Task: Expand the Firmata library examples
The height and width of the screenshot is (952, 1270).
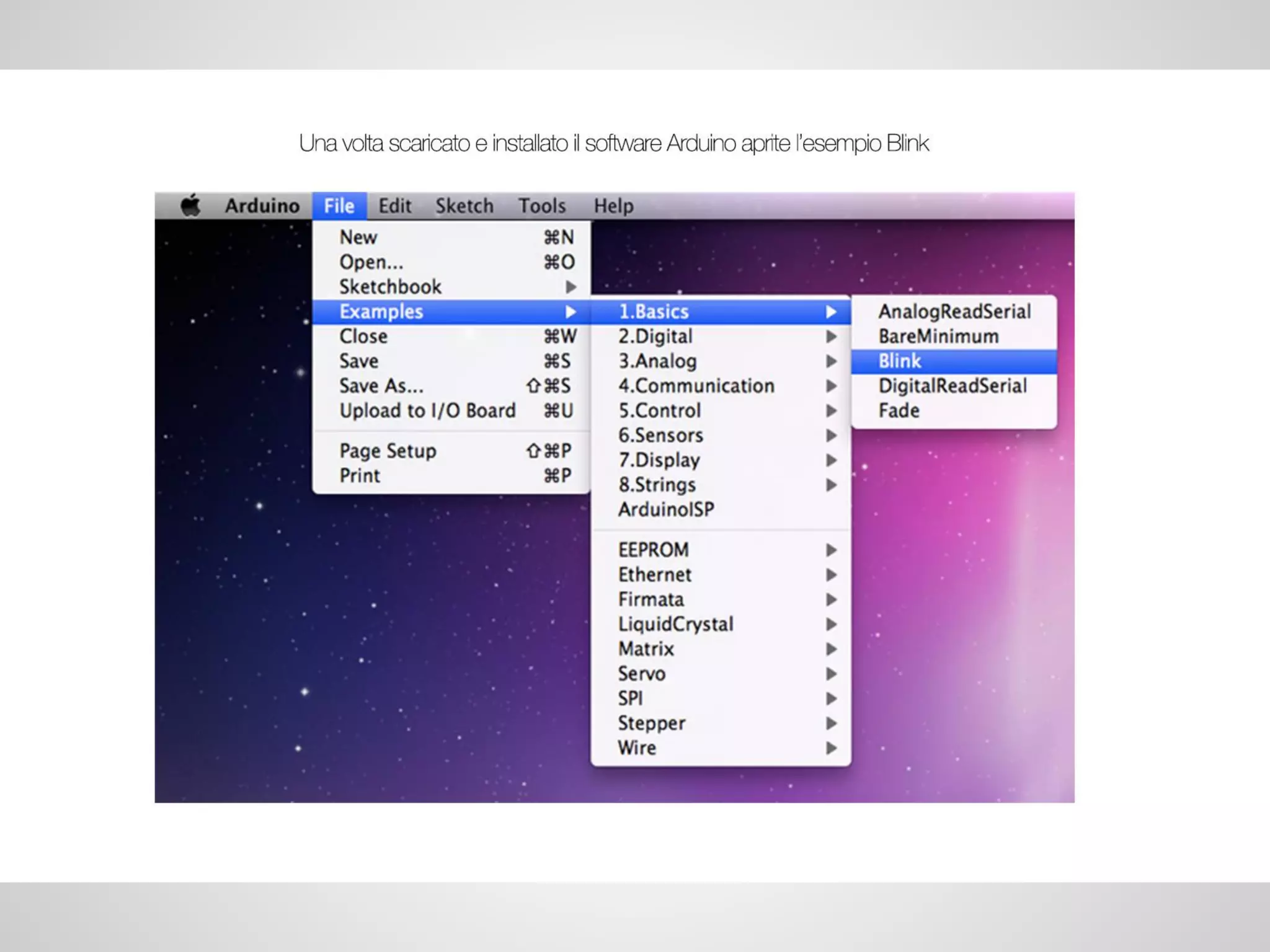Action: [x=721, y=599]
